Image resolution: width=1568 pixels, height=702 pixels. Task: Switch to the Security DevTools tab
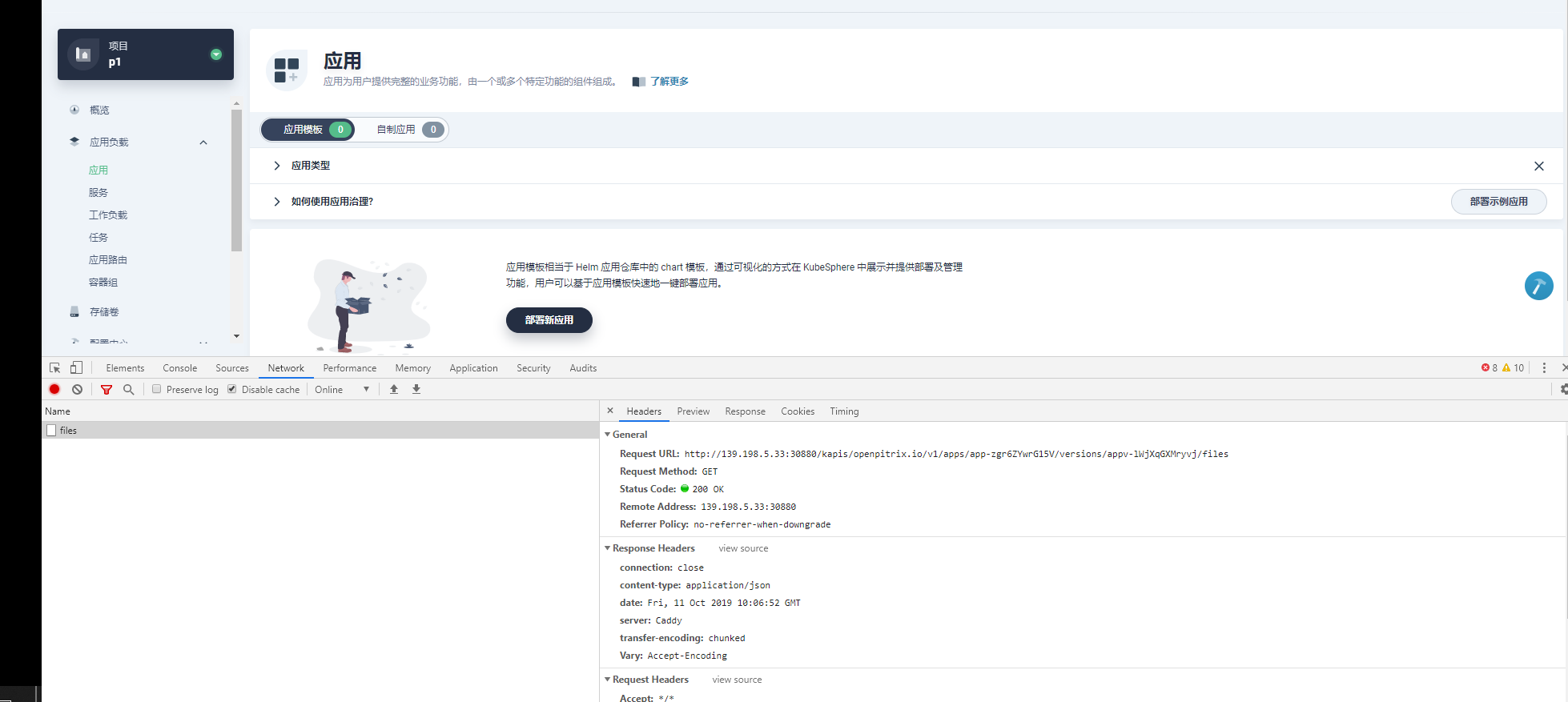pyautogui.click(x=533, y=368)
